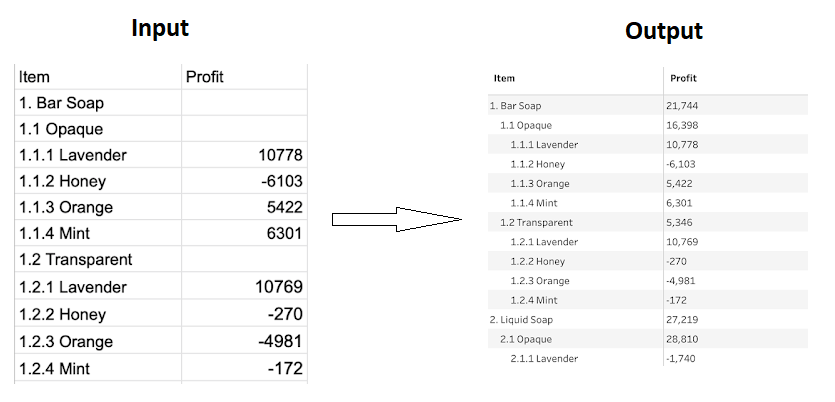This screenshot has height=402, width=835.
Task: Select "1. Bar Soap" row in Output table
Action: click(x=516, y=105)
